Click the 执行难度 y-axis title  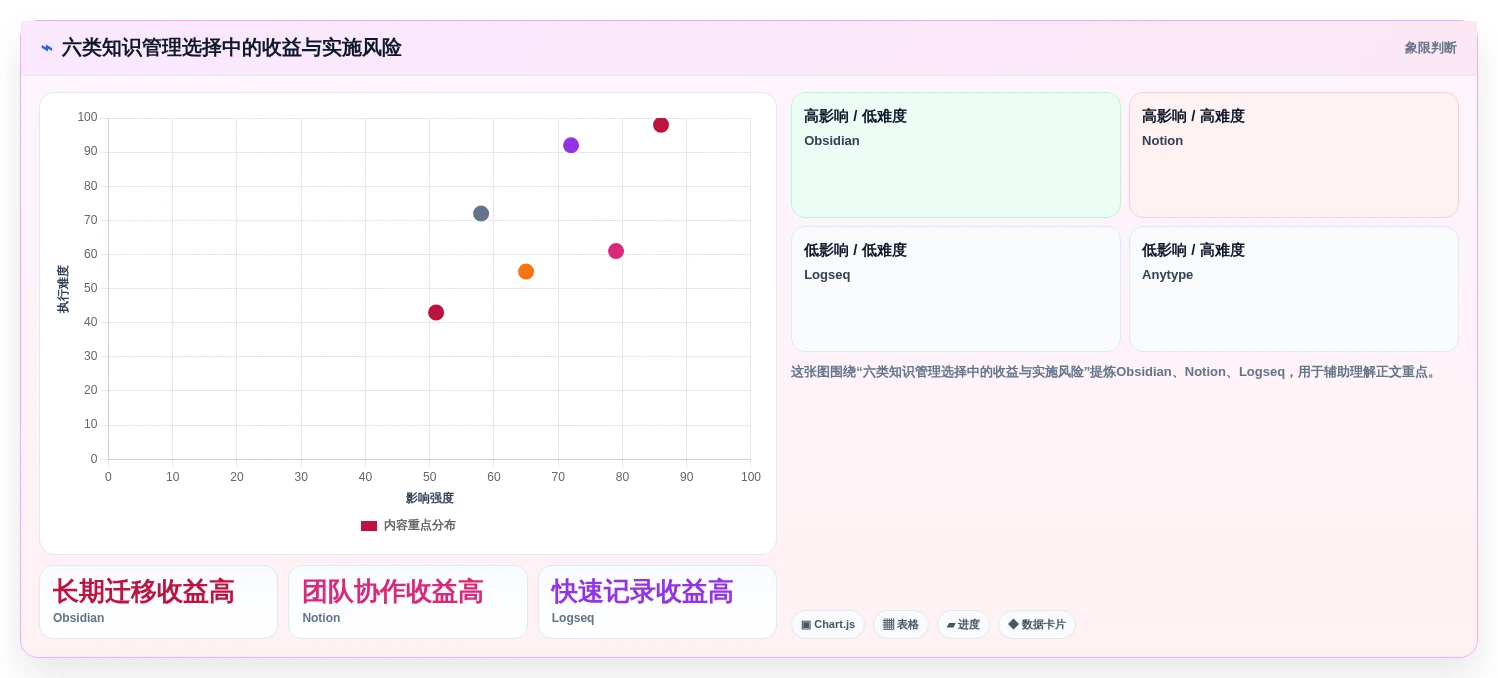[63, 289]
